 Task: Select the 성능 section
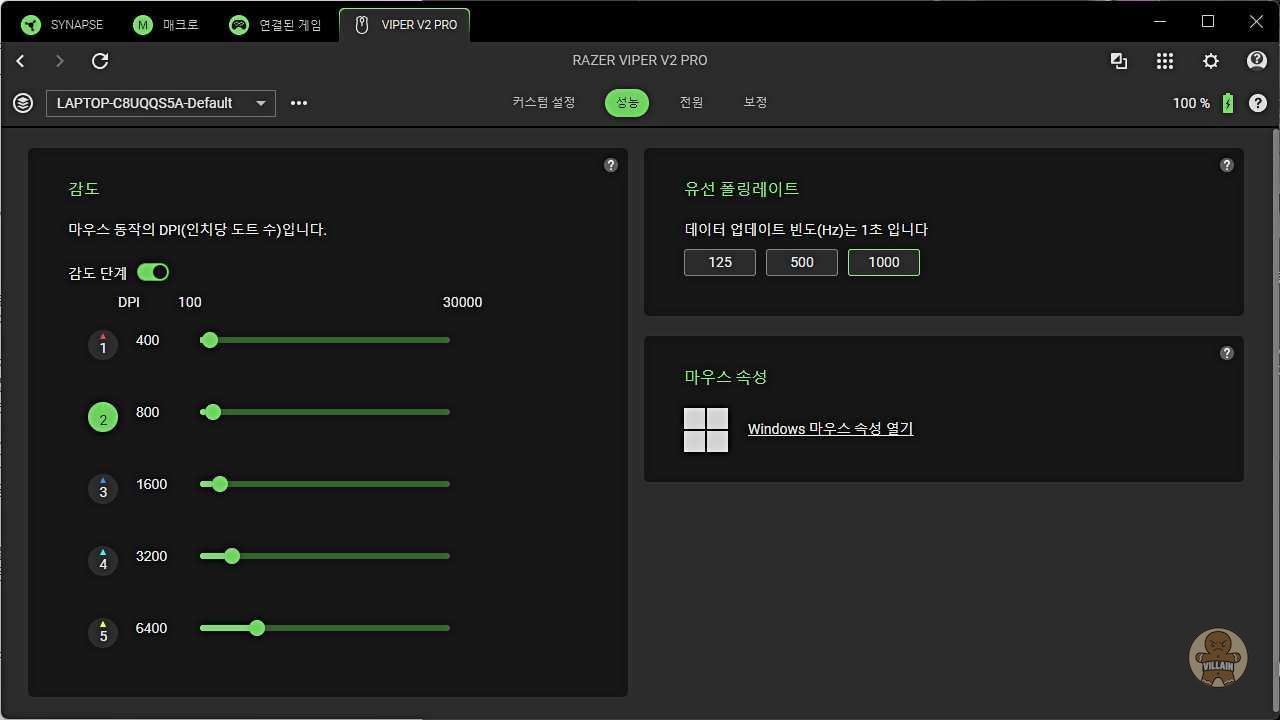627,103
